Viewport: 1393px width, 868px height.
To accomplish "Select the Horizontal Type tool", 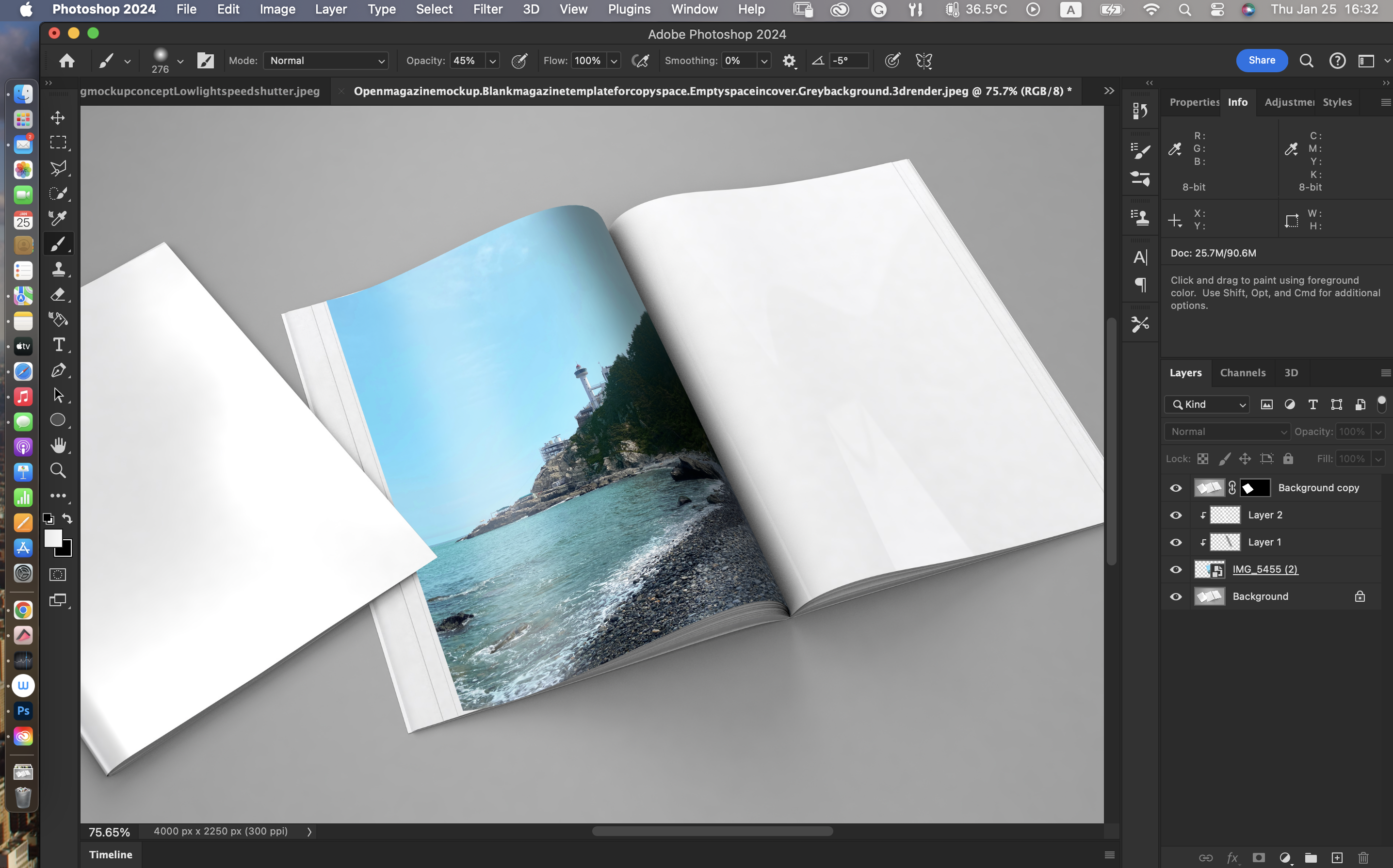I will tap(58, 344).
